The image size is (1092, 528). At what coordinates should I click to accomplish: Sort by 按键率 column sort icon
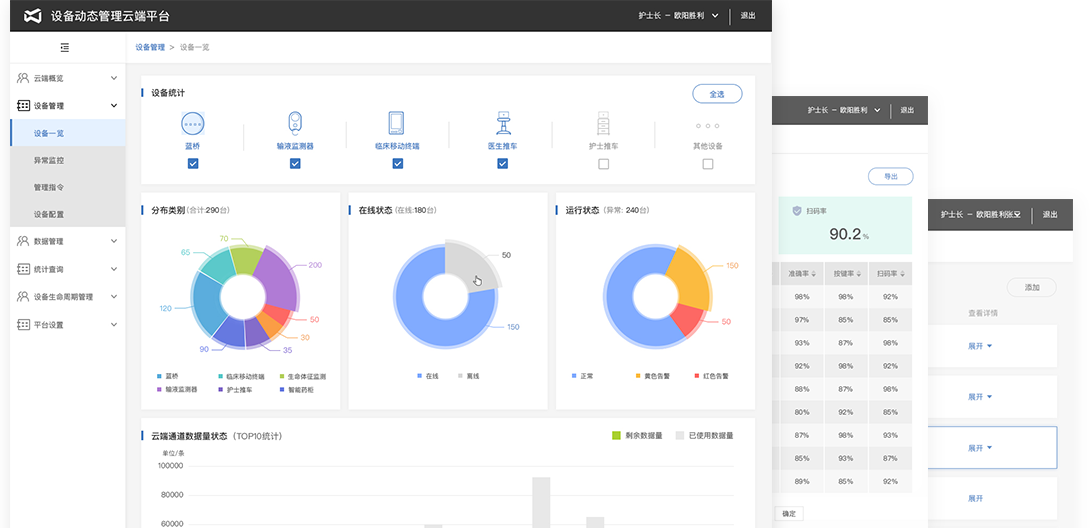(858, 274)
